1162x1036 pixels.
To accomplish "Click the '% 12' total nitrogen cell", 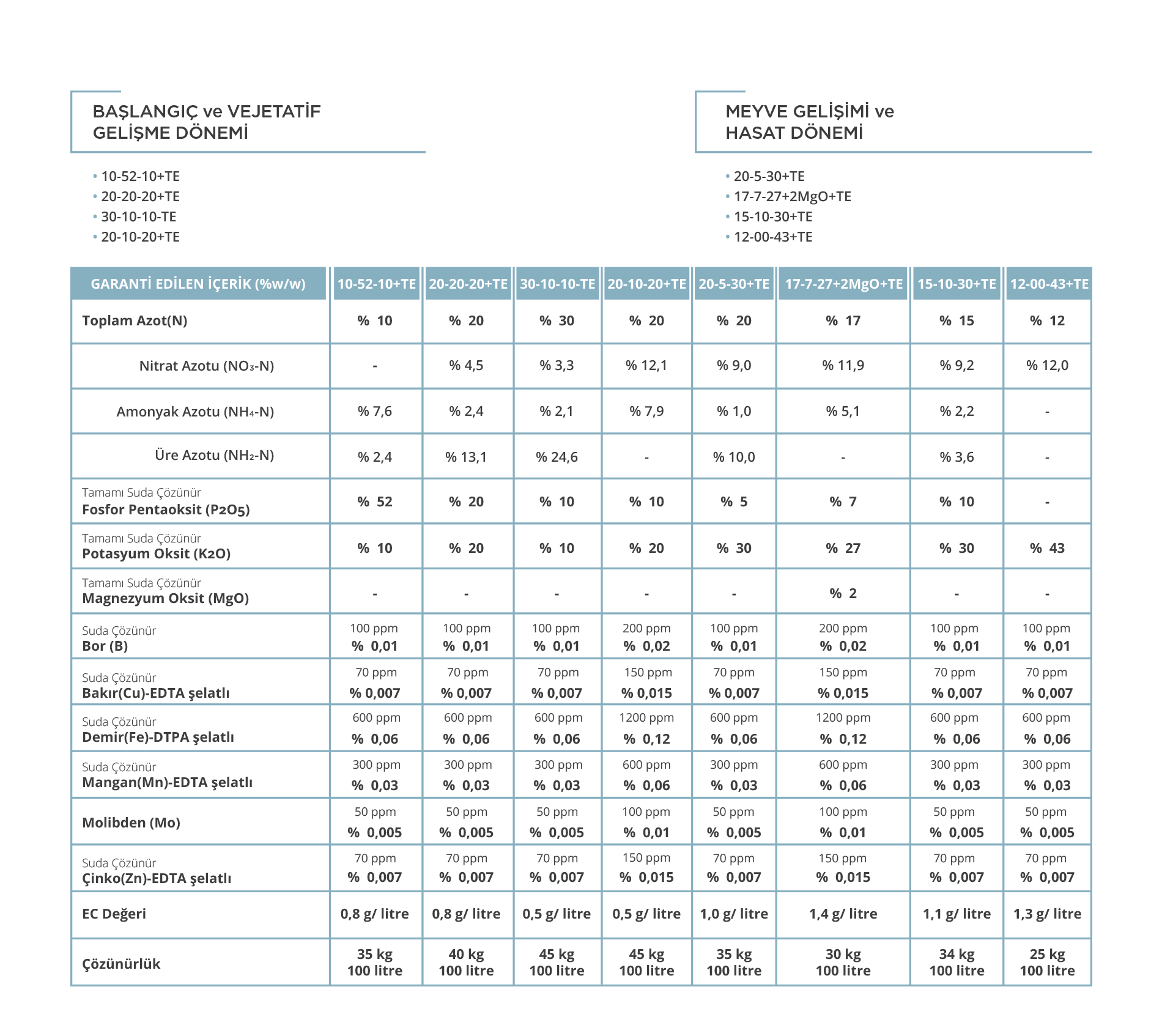I will click(1047, 320).
